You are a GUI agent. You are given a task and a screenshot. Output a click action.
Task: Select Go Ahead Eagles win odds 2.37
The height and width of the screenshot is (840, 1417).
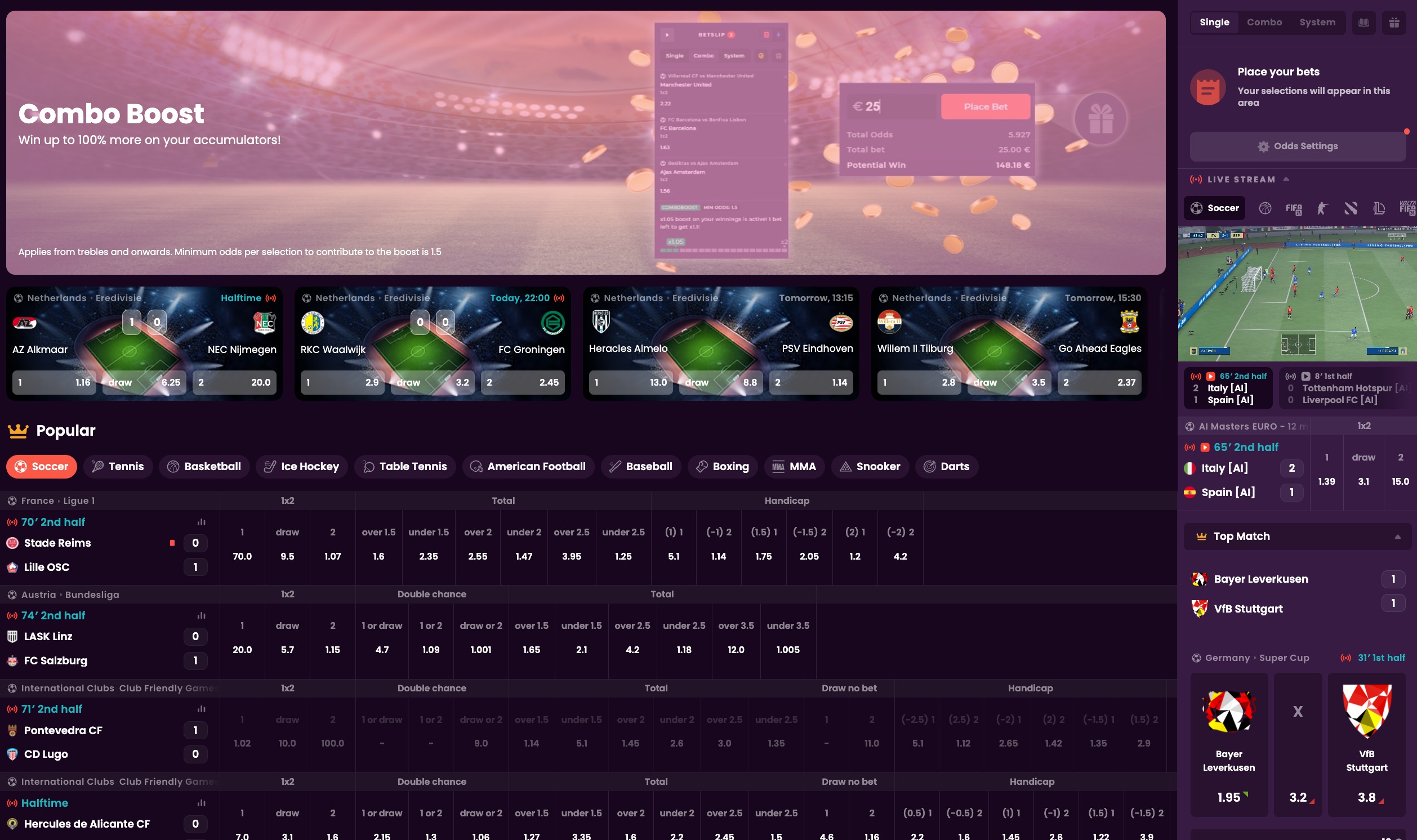1099,383
